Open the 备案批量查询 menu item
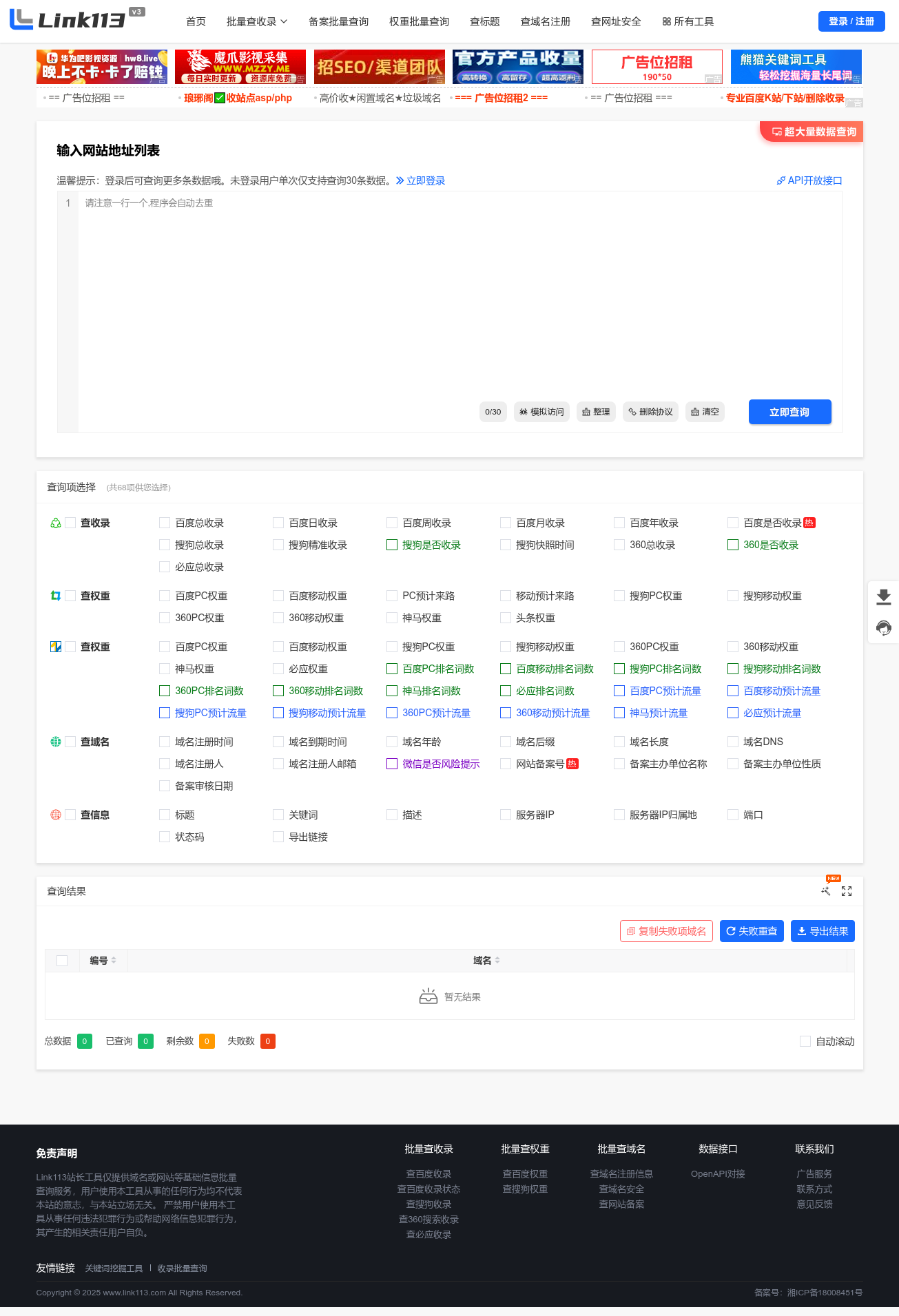The image size is (899, 1316). (338, 22)
